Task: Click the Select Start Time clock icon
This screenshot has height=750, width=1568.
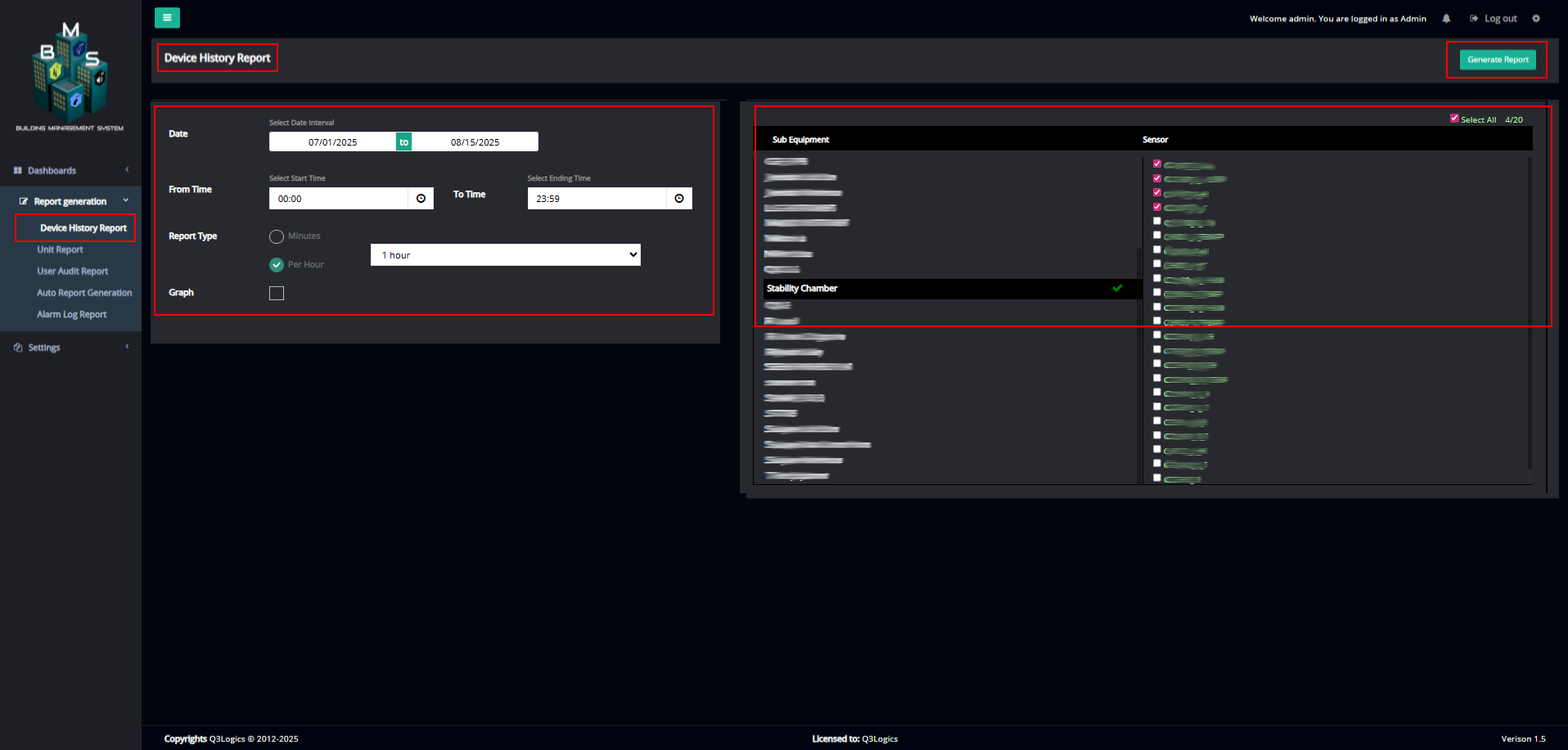Action: [421, 198]
